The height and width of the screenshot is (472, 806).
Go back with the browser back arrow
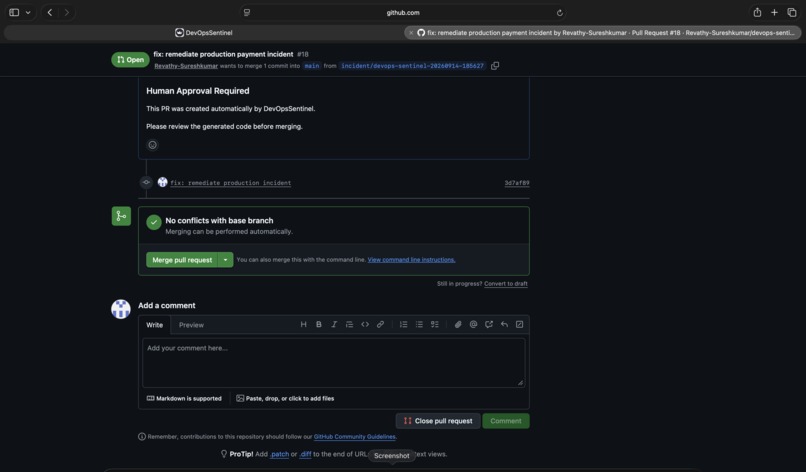tap(50, 12)
